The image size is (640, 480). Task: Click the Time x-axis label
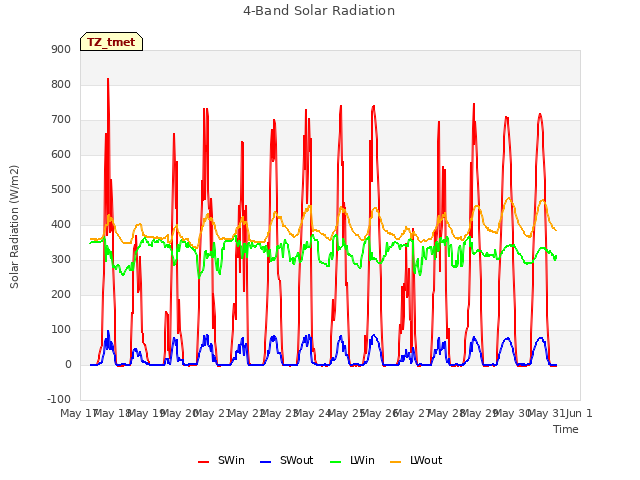tap(566, 429)
